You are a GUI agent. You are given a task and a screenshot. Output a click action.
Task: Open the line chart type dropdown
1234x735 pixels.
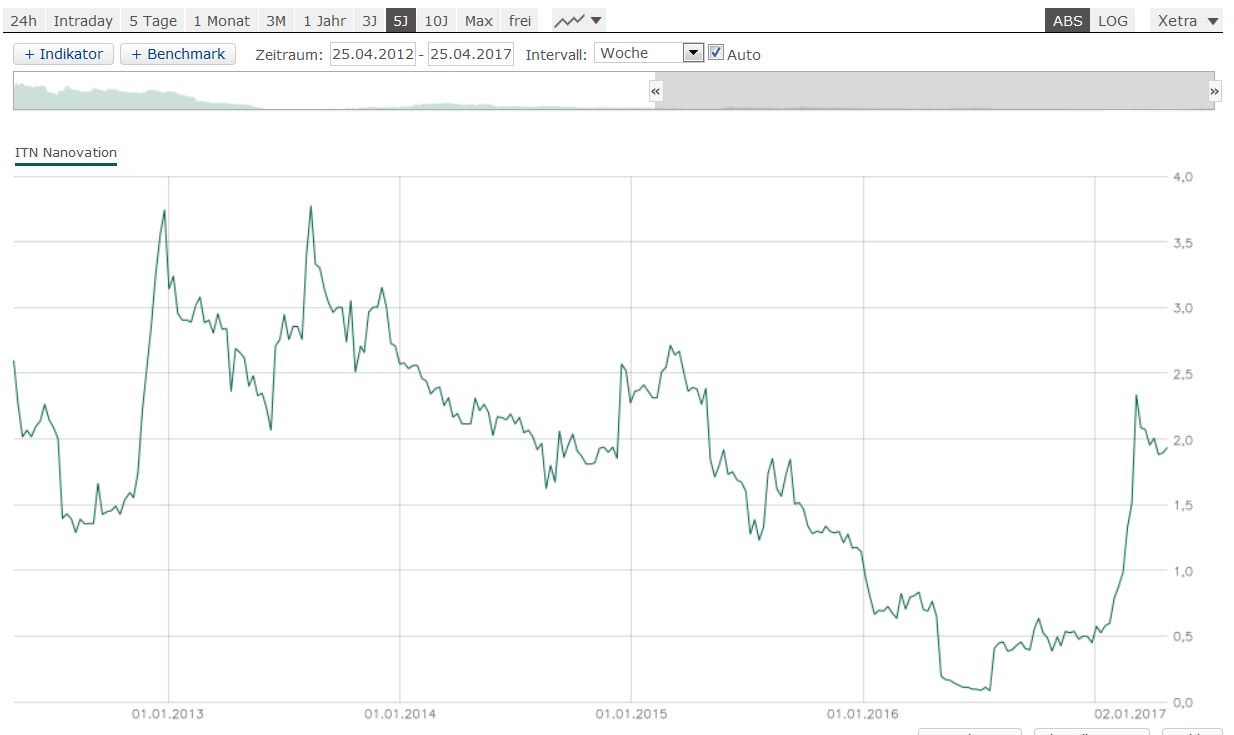coord(579,20)
